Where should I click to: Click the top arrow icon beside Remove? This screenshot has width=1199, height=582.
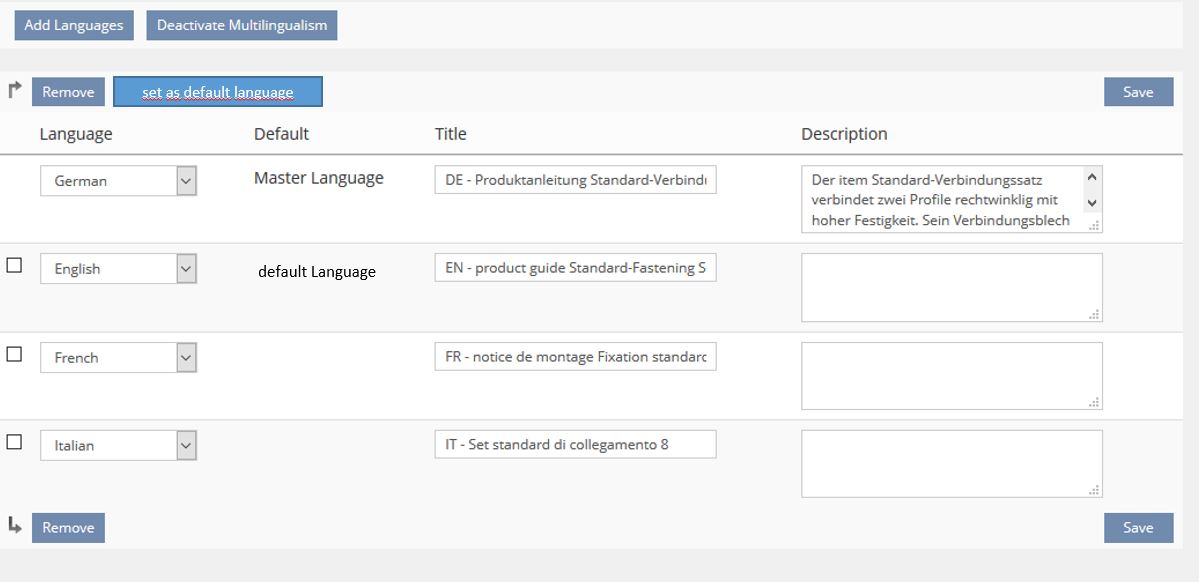tap(14, 90)
